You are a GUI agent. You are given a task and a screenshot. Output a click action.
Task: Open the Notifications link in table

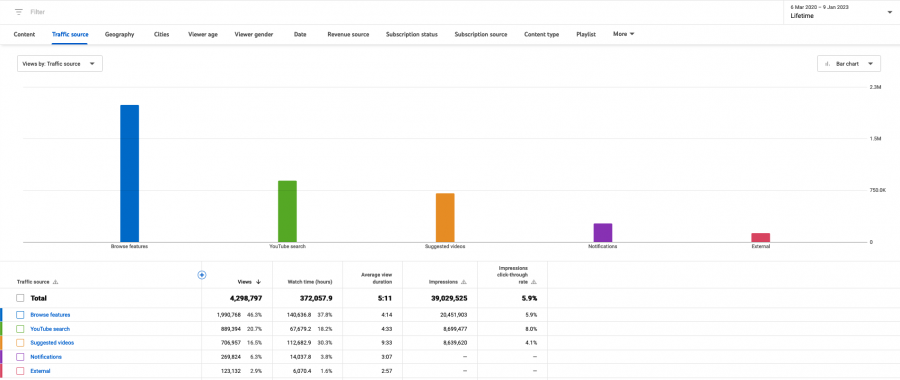[46, 357]
